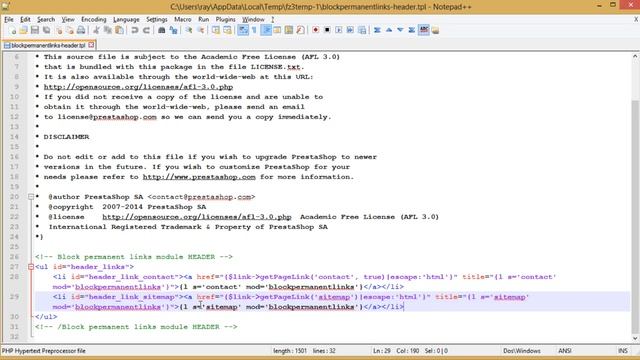Click the INS indicator in the status bar

click(623, 351)
